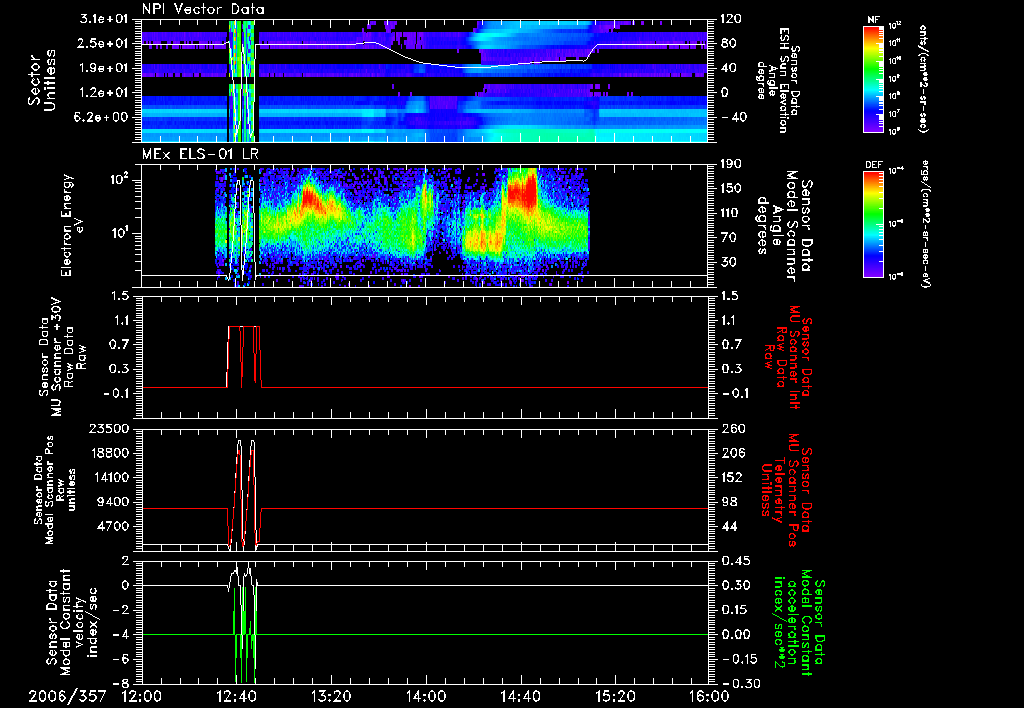The image size is (1024, 708).
Task: Click the "14:00" time axis label
Action: pyautogui.click(x=426, y=697)
